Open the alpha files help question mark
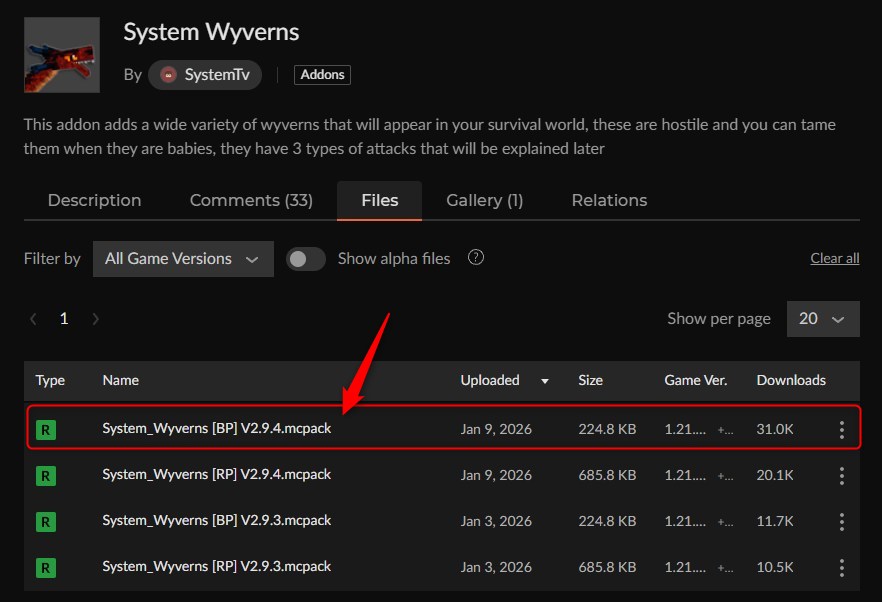 [475, 257]
